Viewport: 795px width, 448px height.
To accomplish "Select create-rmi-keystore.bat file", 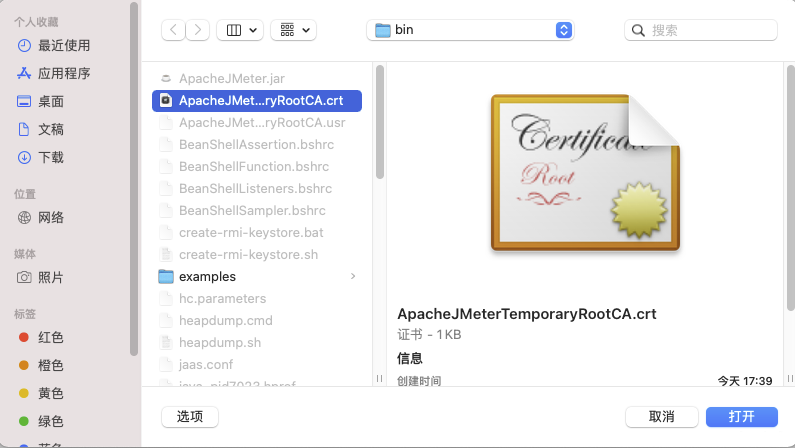I will (257, 233).
